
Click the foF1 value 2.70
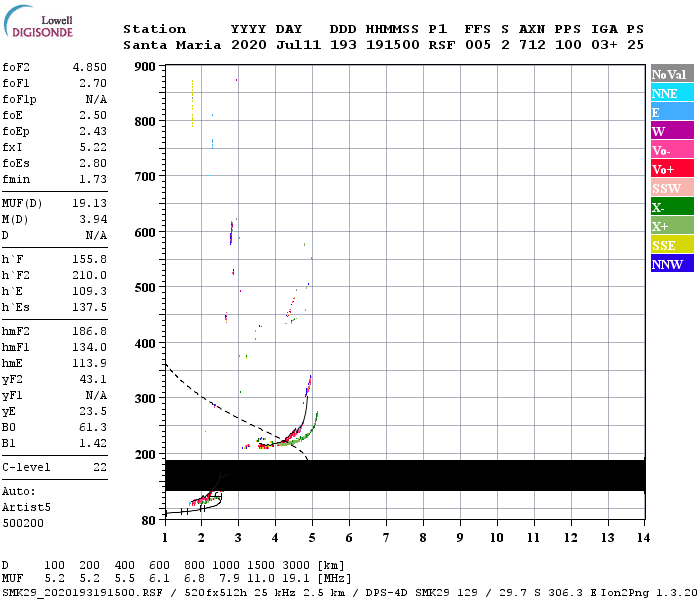point(93,83)
